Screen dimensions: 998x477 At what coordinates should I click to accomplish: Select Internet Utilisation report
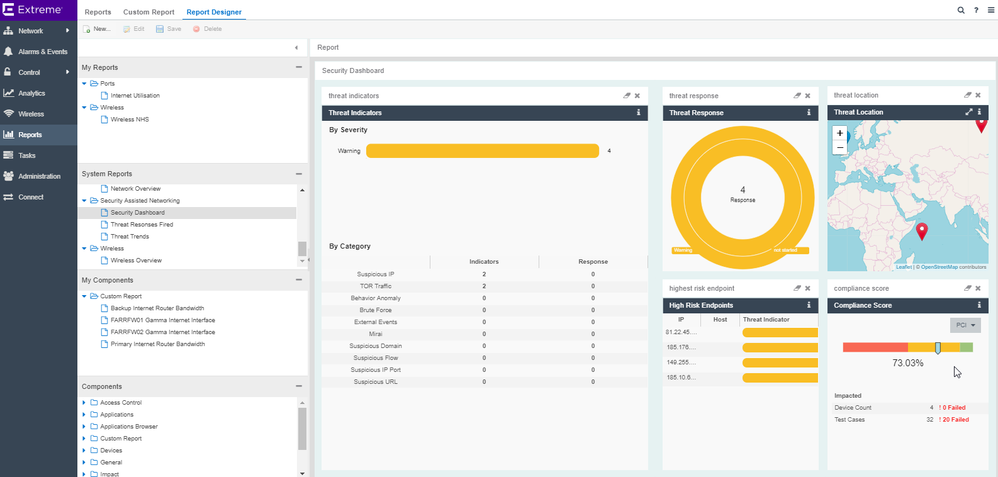[135, 96]
